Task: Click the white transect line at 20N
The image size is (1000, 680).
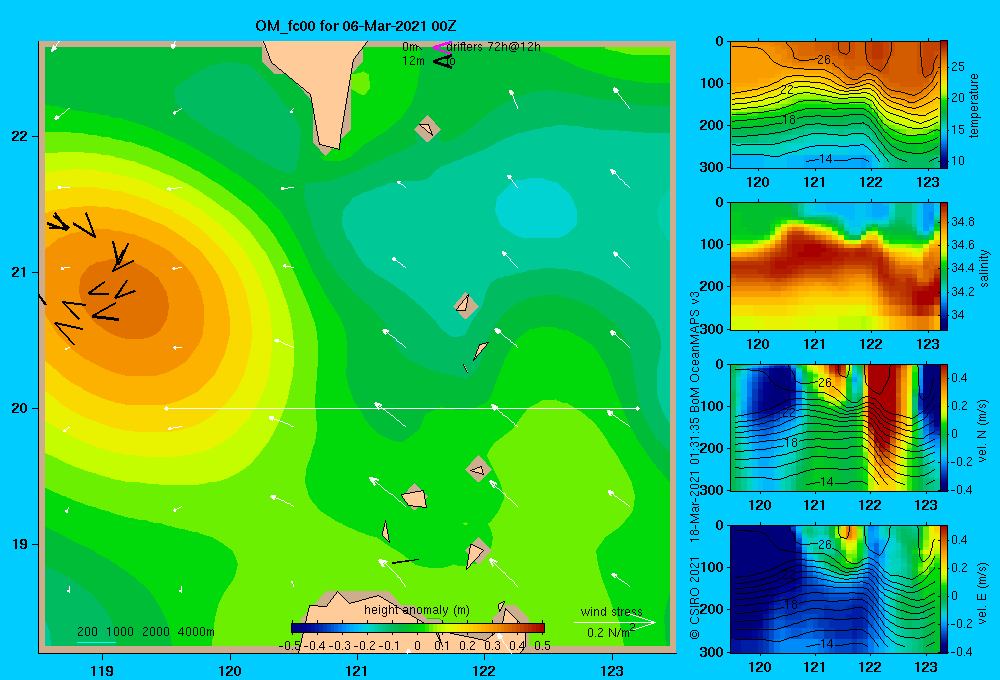Action: pyautogui.click(x=402, y=408)
